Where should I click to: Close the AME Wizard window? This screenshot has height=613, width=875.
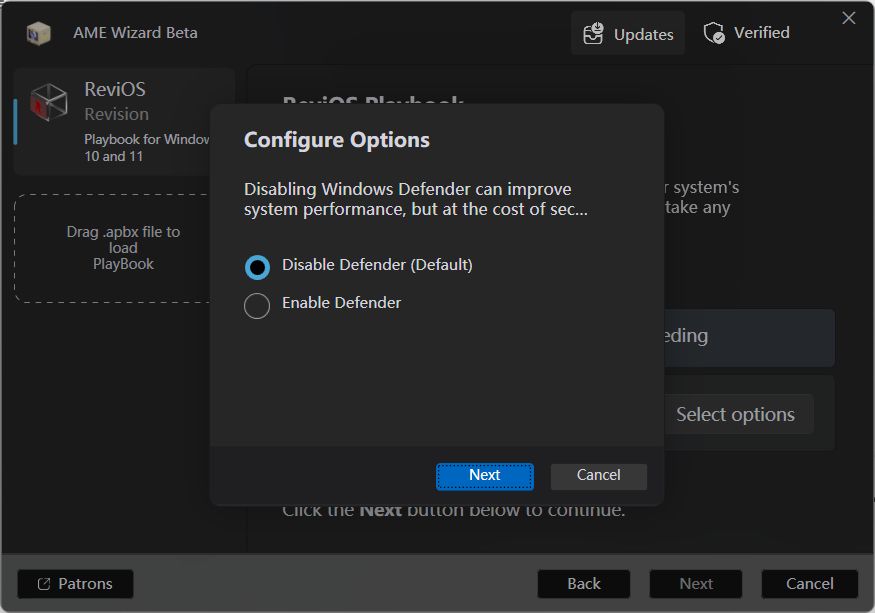tap(849, 18)
